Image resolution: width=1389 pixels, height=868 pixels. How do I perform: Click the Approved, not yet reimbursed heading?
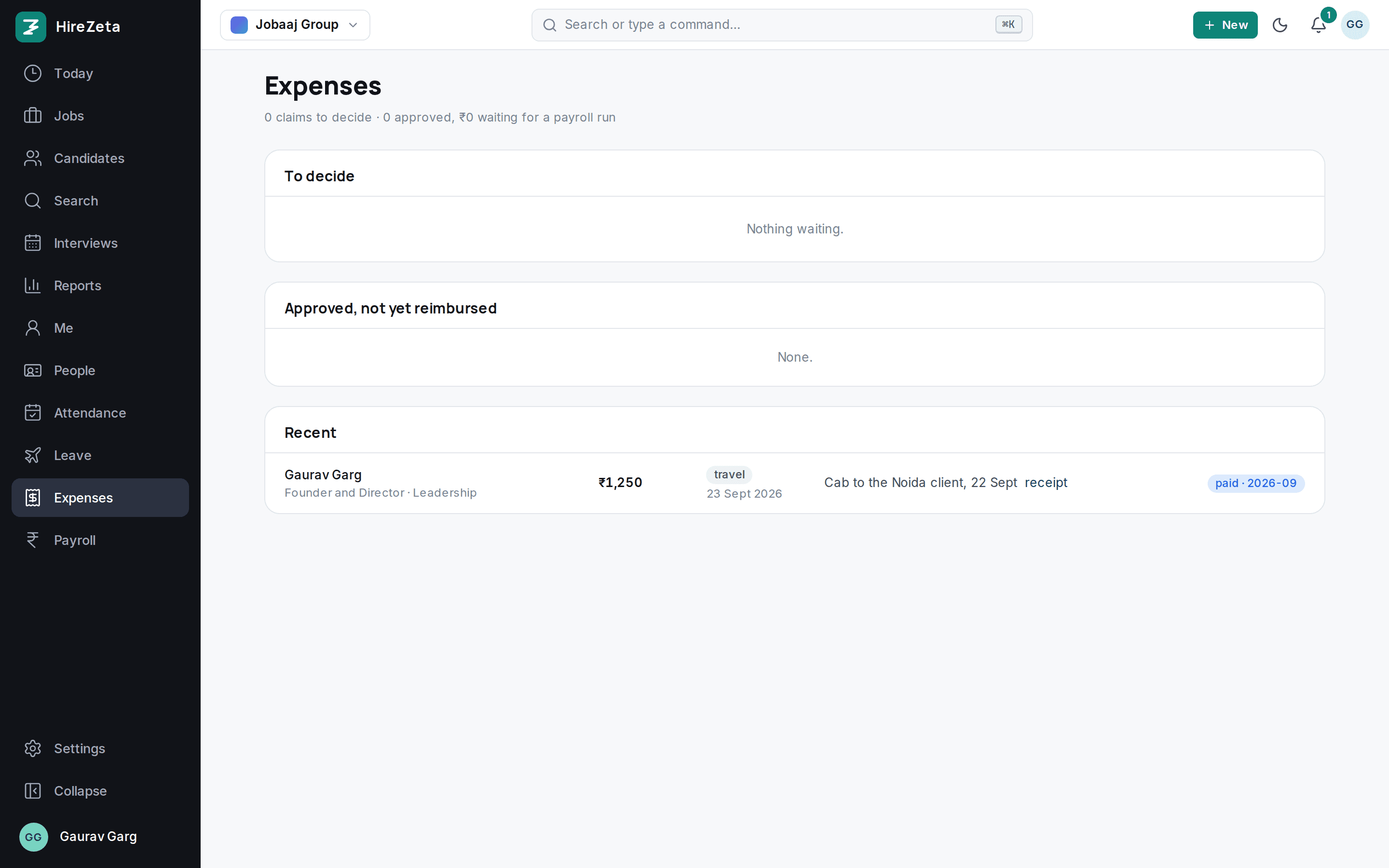click(x=391, y=308)
